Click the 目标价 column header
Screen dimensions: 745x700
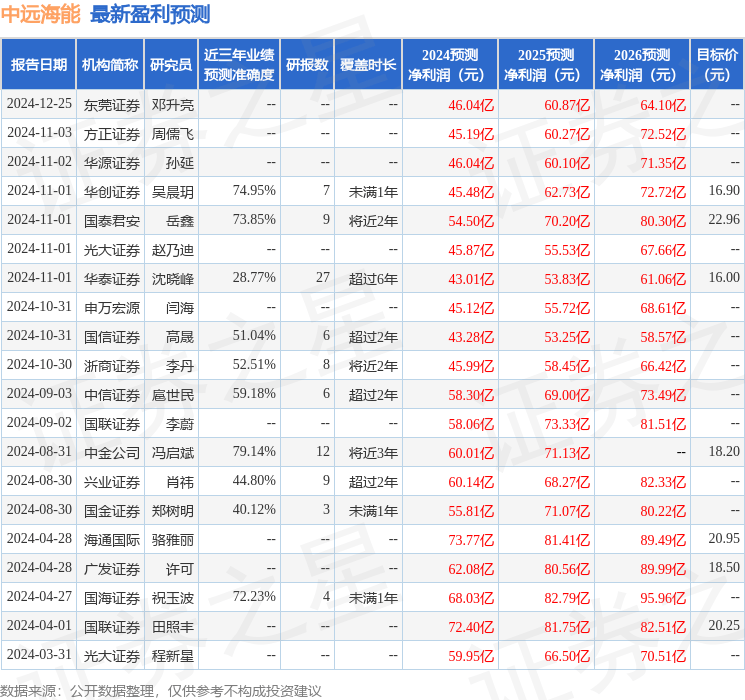coord(717,64)
